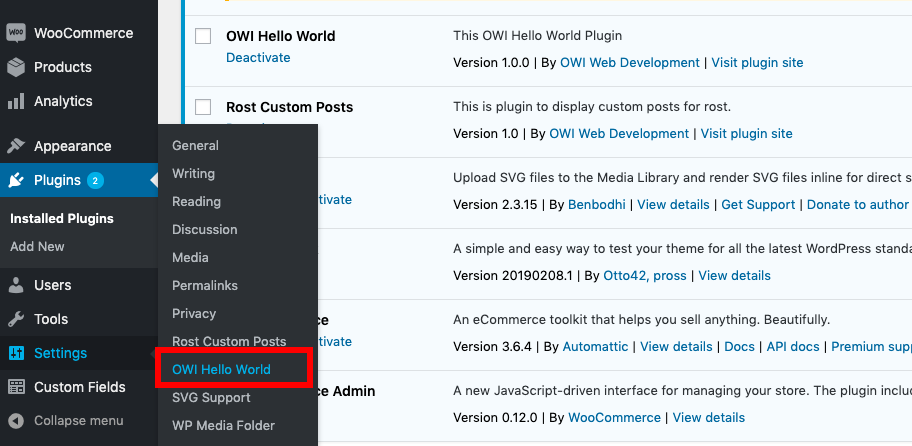Open the API docs link
Viewport: 912px width, 446px height.
pos(793,347)
